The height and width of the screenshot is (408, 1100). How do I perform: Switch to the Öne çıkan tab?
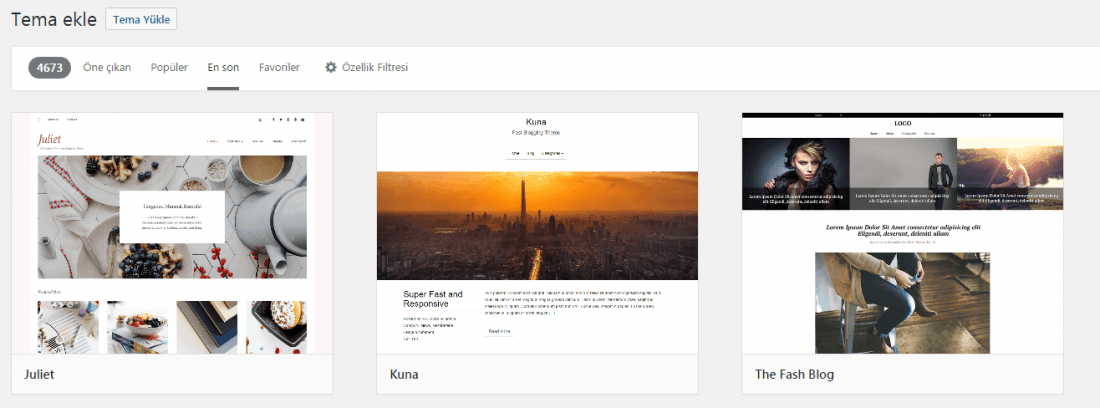(x=107, y=68)
